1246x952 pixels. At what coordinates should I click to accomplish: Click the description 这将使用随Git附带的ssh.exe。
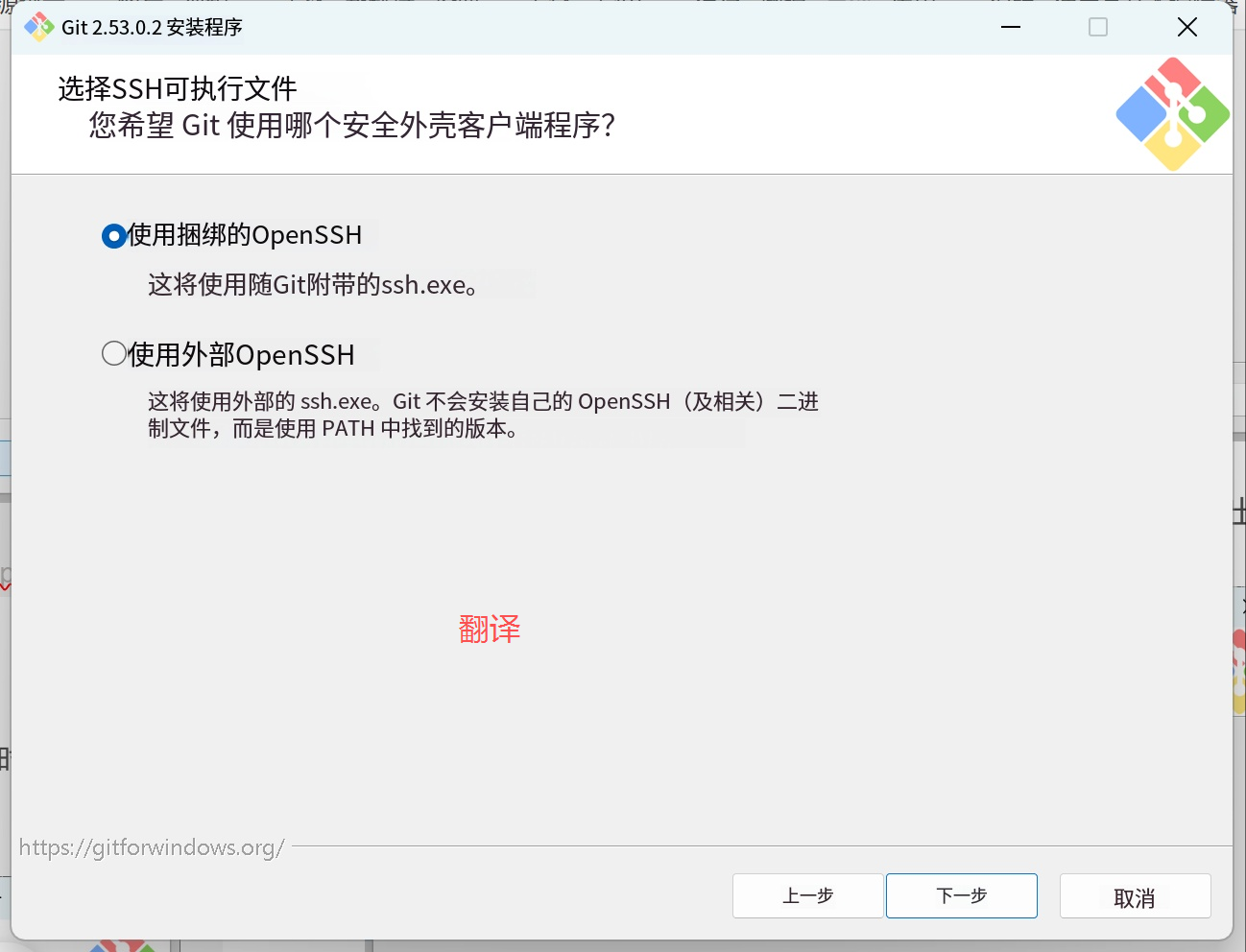click(x=313, y=285)
